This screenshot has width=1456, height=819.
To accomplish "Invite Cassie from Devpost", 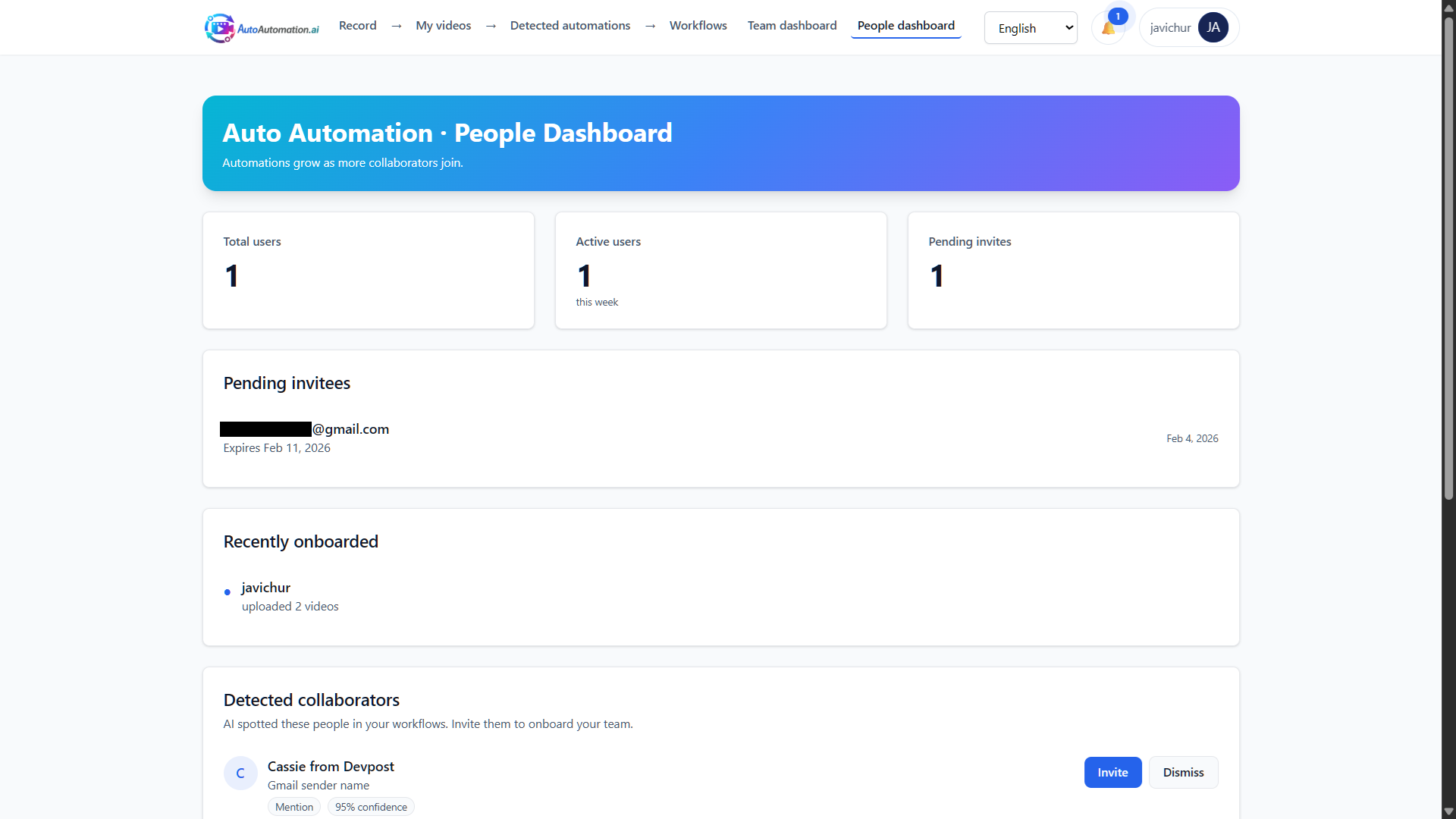I will [1112, 772].
